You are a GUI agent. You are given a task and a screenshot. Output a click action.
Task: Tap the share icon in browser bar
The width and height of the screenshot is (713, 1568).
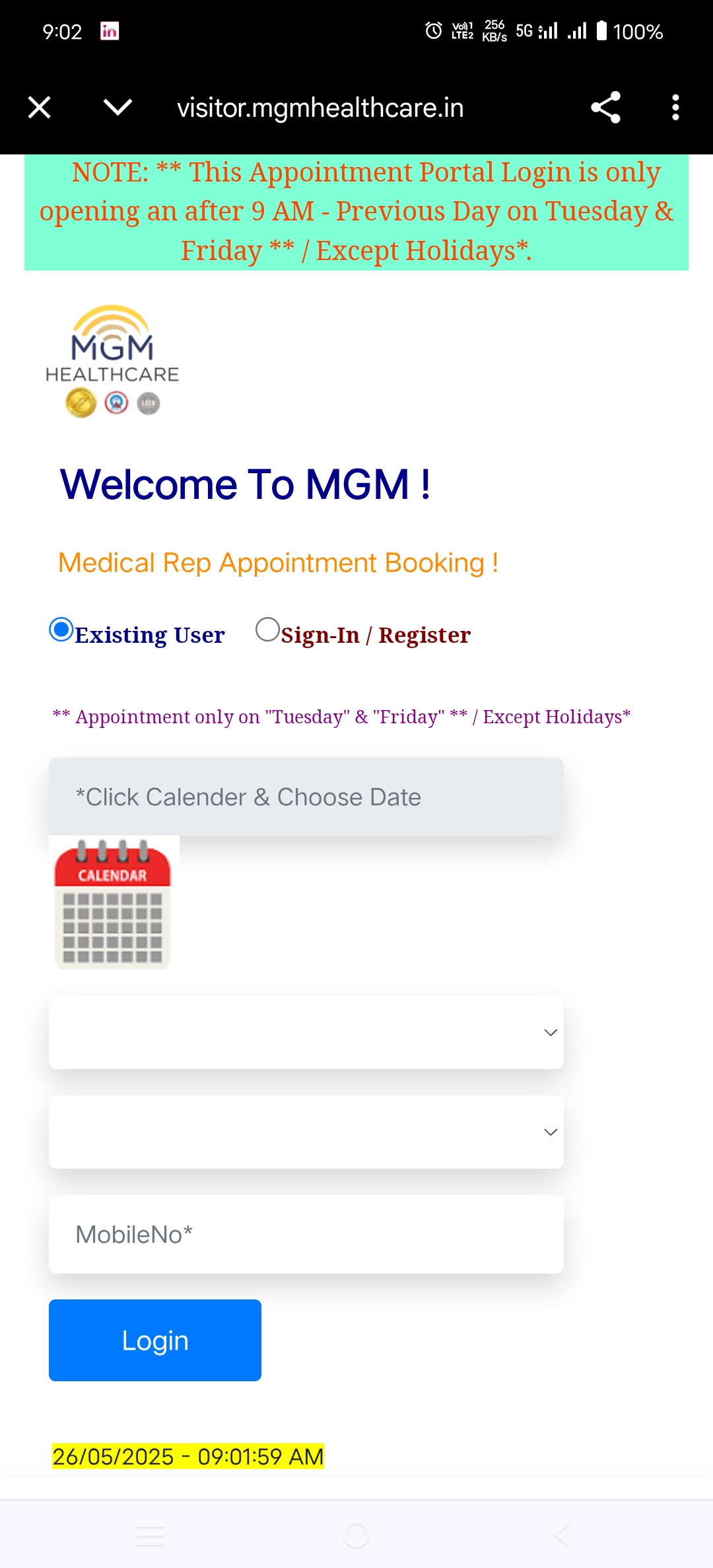[x=605, y=107]
